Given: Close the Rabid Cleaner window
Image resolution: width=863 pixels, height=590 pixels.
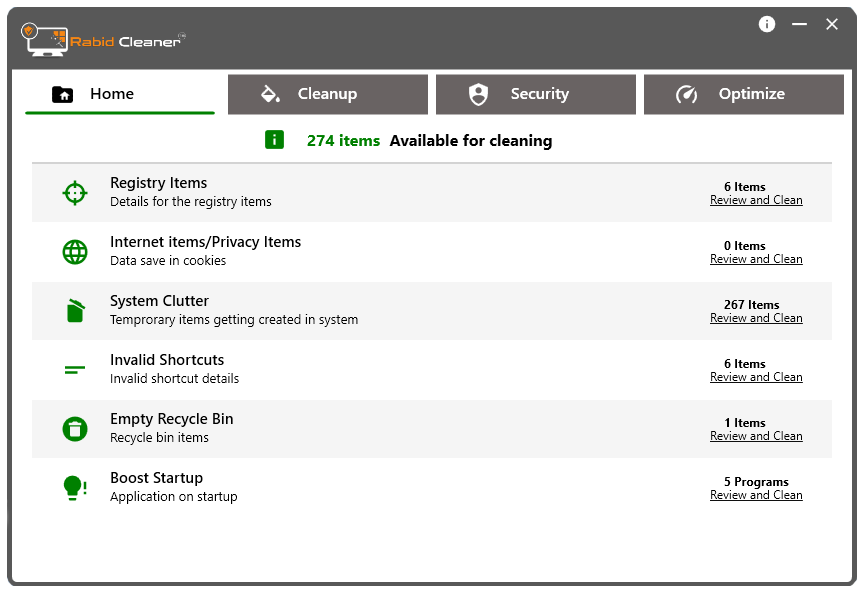Looking at the screenshot, I should [x=832, y=24].
